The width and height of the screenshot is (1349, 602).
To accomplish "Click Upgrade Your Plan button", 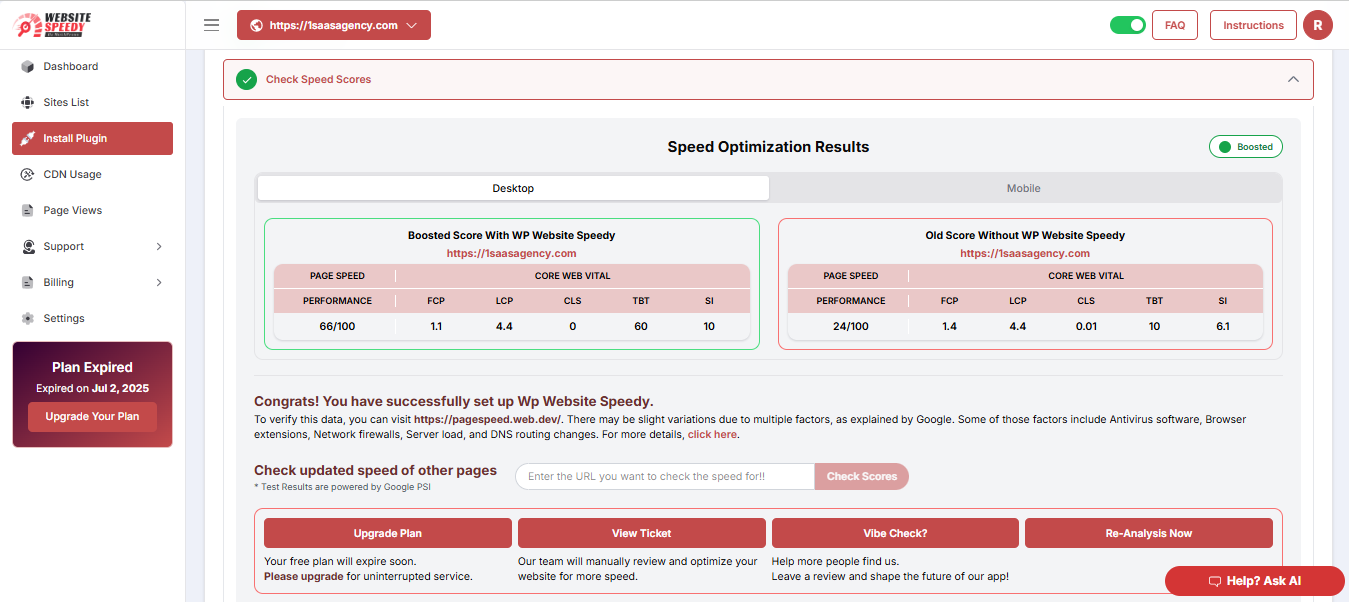I will coord(92,417).
